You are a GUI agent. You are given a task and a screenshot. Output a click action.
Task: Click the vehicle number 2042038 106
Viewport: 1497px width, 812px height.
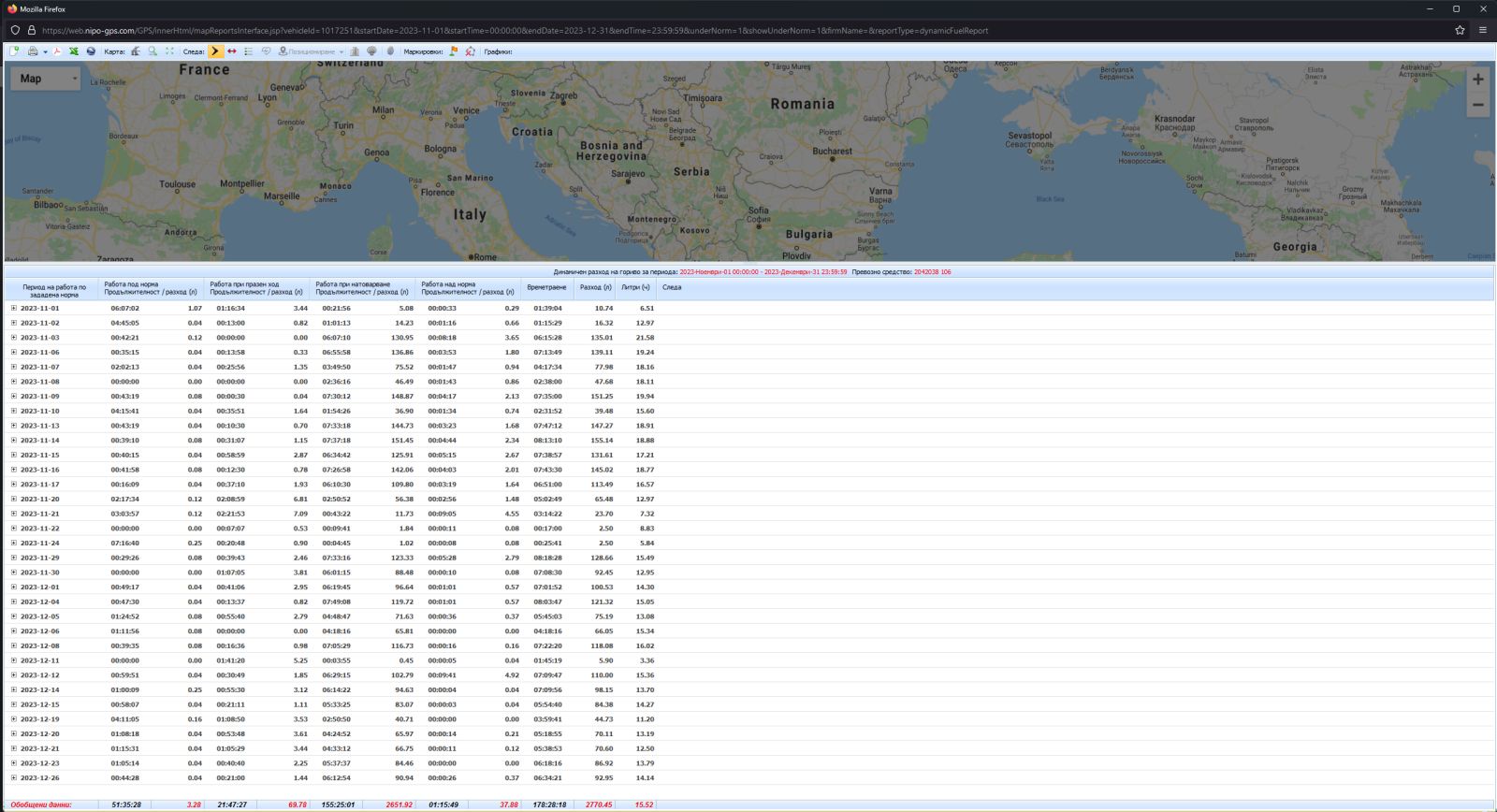click(933, 272)
